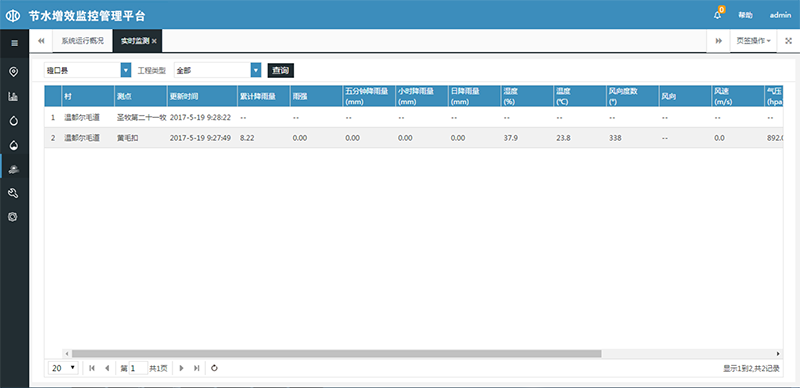Open the bar chart statistics sidebar icon
Viewport: 800px width, 388px height.
click(x=14, y=96)
